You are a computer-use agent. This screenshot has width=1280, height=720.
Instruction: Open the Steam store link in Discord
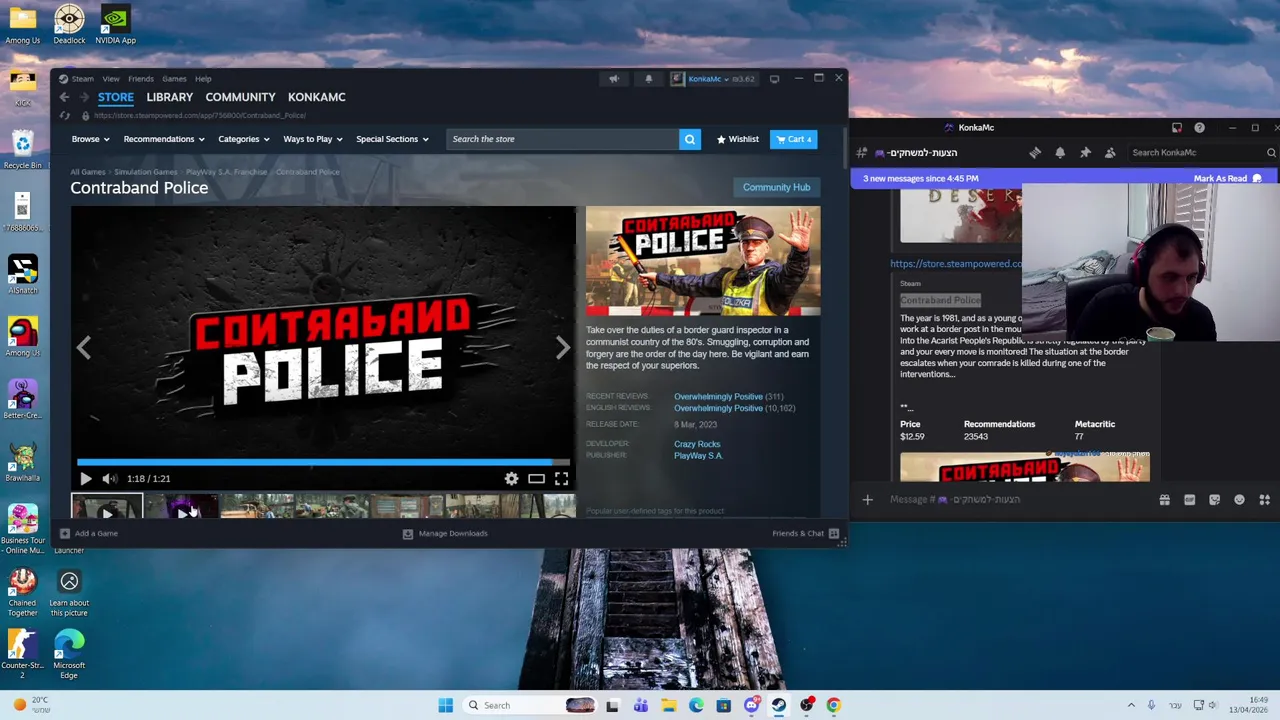click(x=956, y=264)
